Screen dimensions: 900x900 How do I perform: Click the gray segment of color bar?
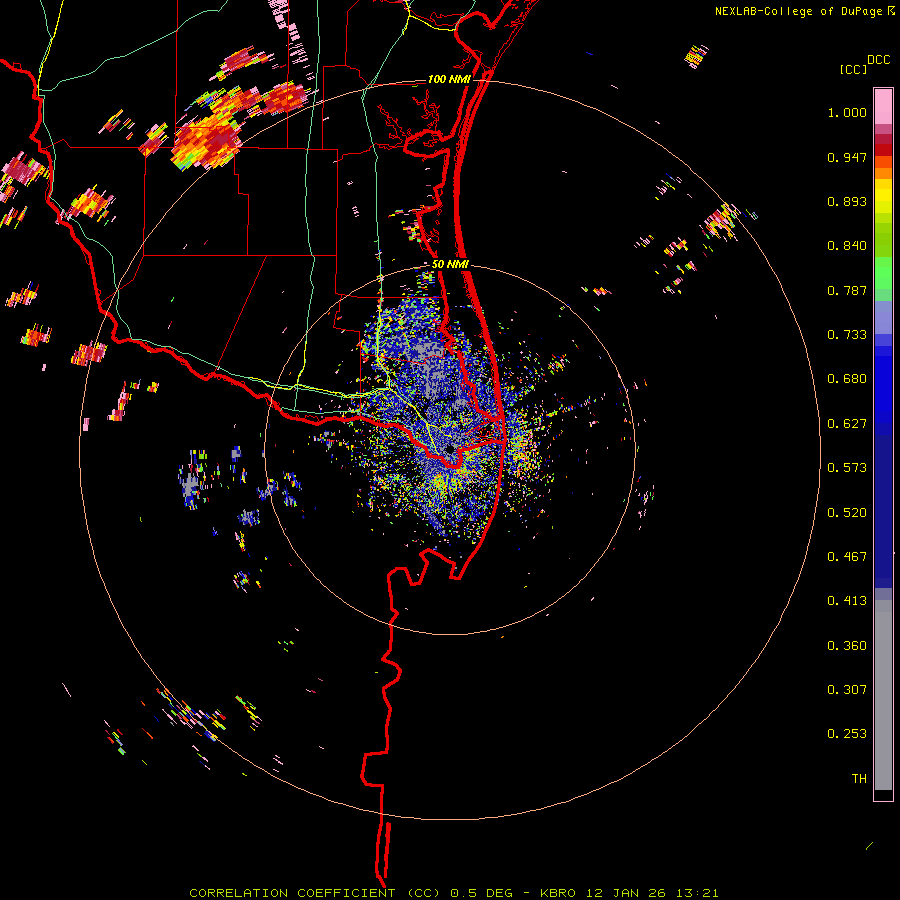883,695
